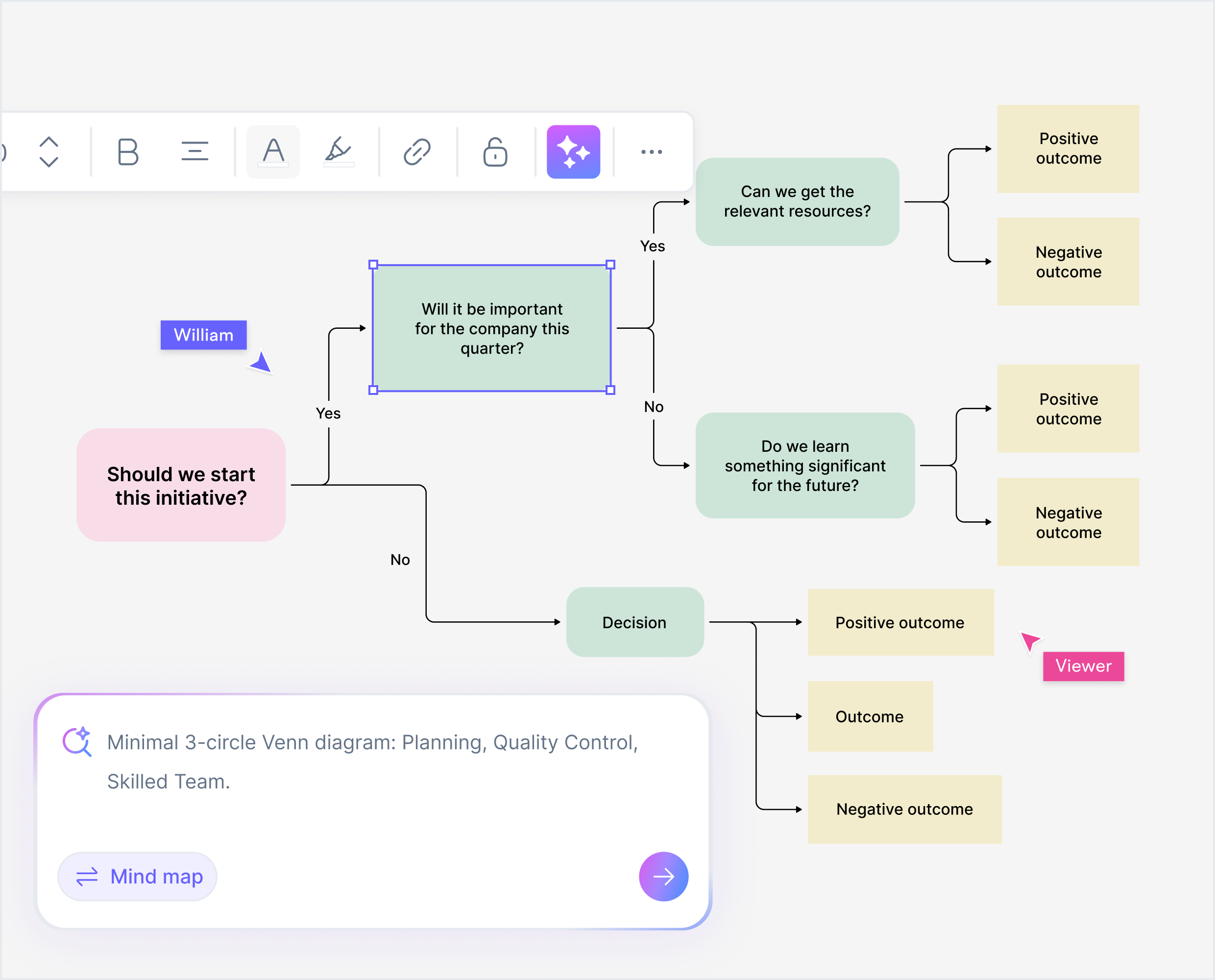Click the AI prompt text field
This screenshot has height=980, width=1215.
[372, 761]
